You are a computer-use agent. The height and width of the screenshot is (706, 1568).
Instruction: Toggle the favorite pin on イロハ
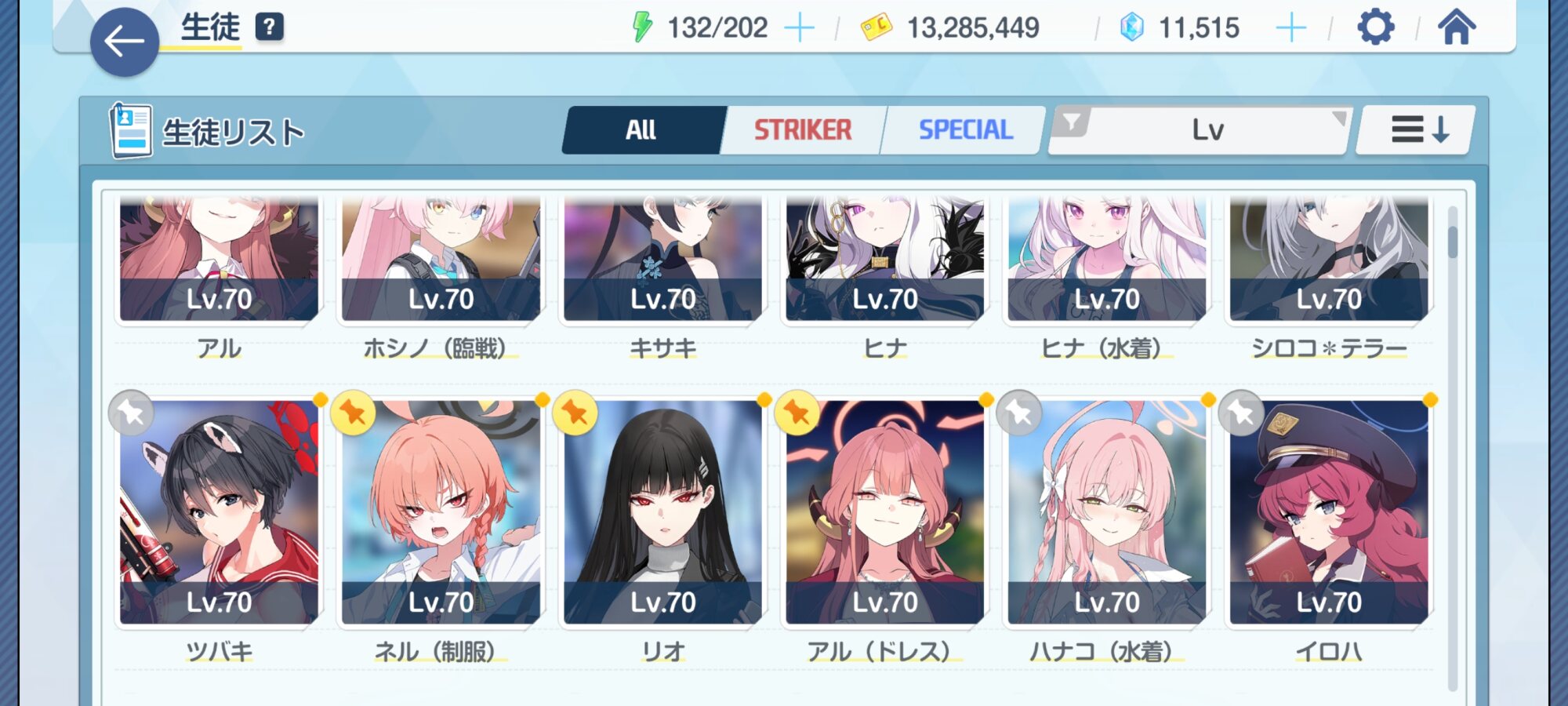tap(1241, 413)
